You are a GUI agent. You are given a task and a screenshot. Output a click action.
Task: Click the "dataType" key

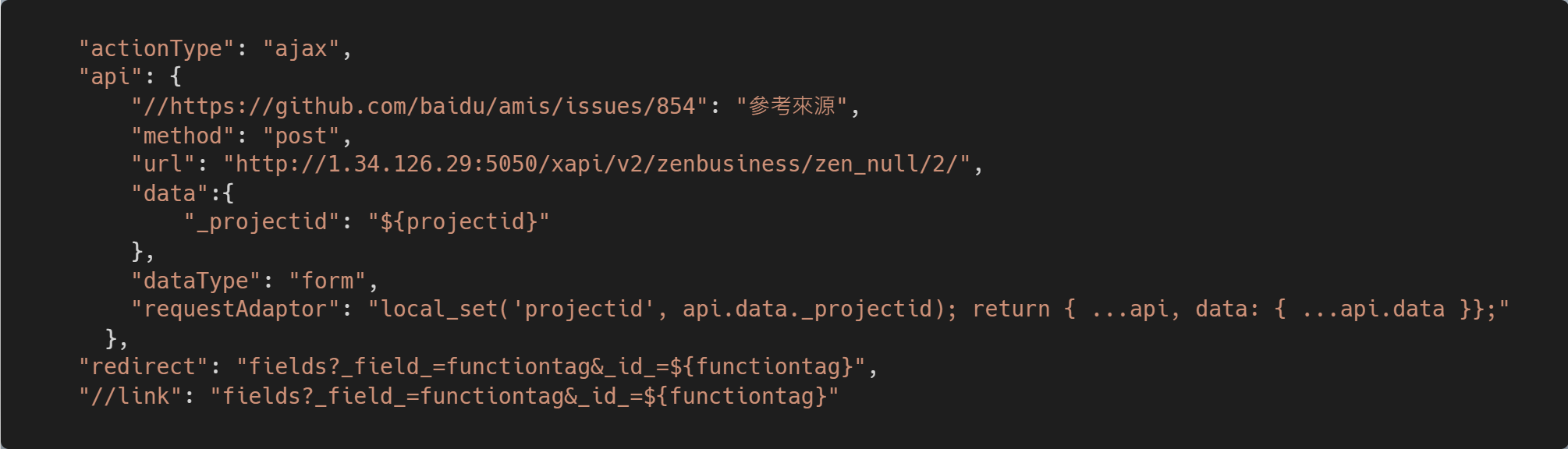point(195,281)
